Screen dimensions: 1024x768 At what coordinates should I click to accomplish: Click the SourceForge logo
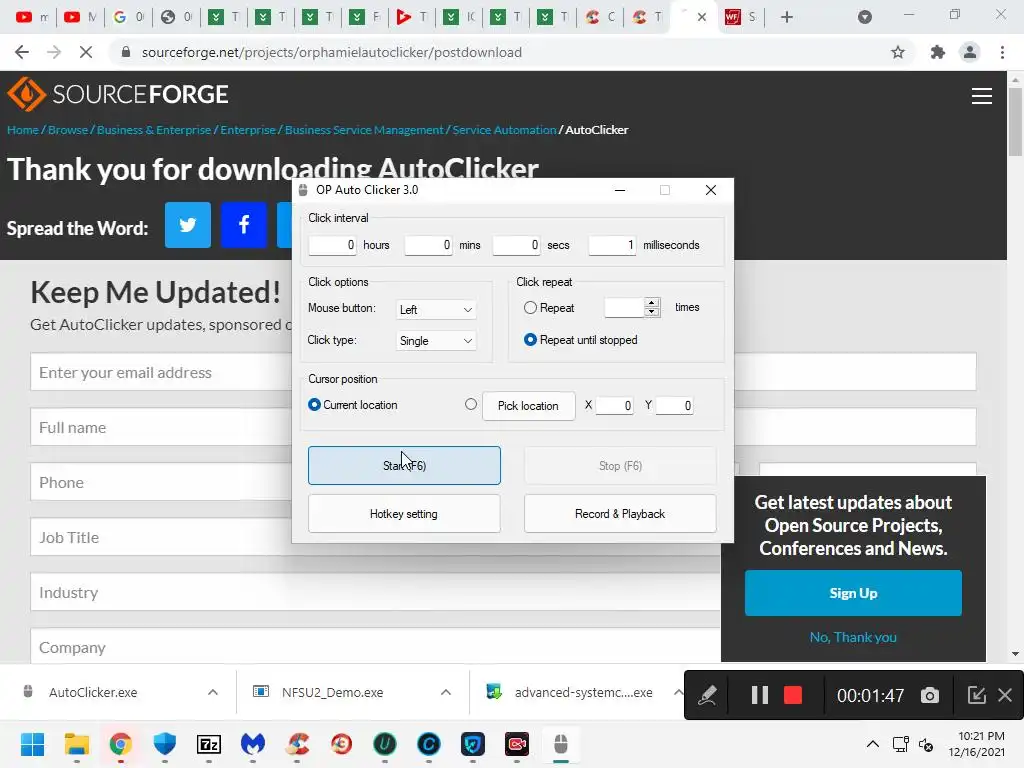coord(118,95)
